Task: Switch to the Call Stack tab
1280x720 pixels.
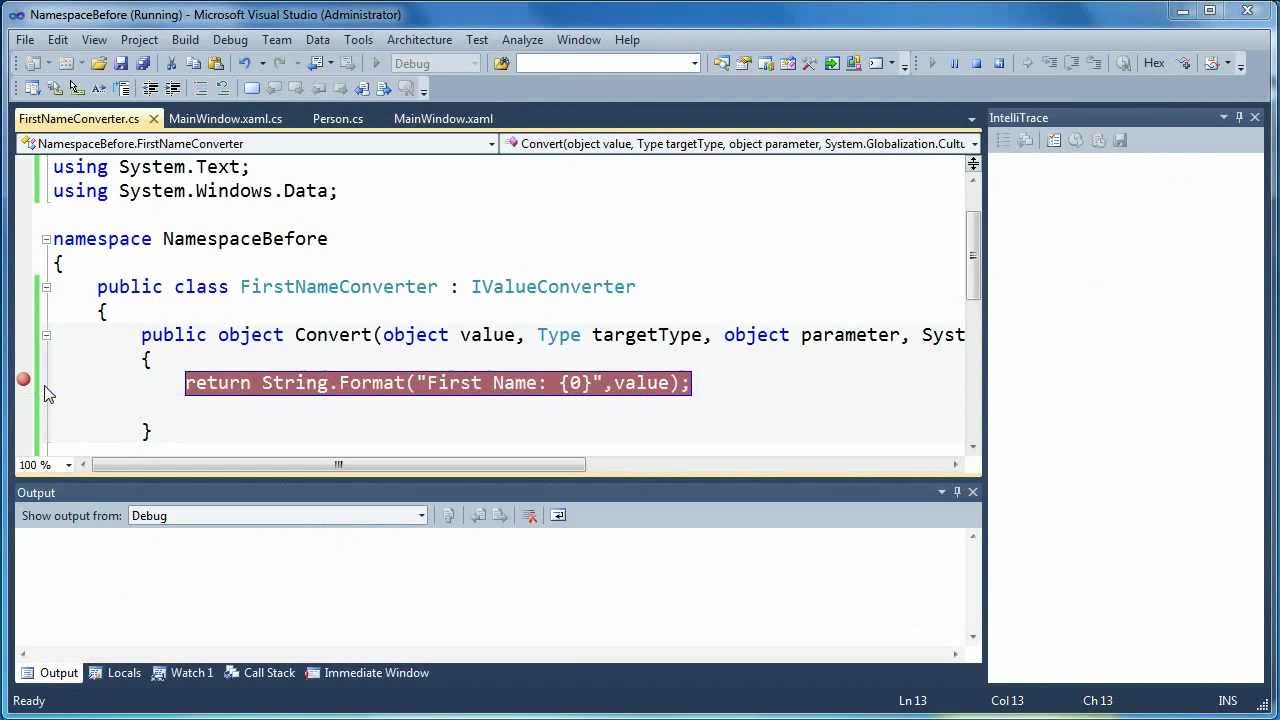Action: pyautogui.click(x=259, y=673)
